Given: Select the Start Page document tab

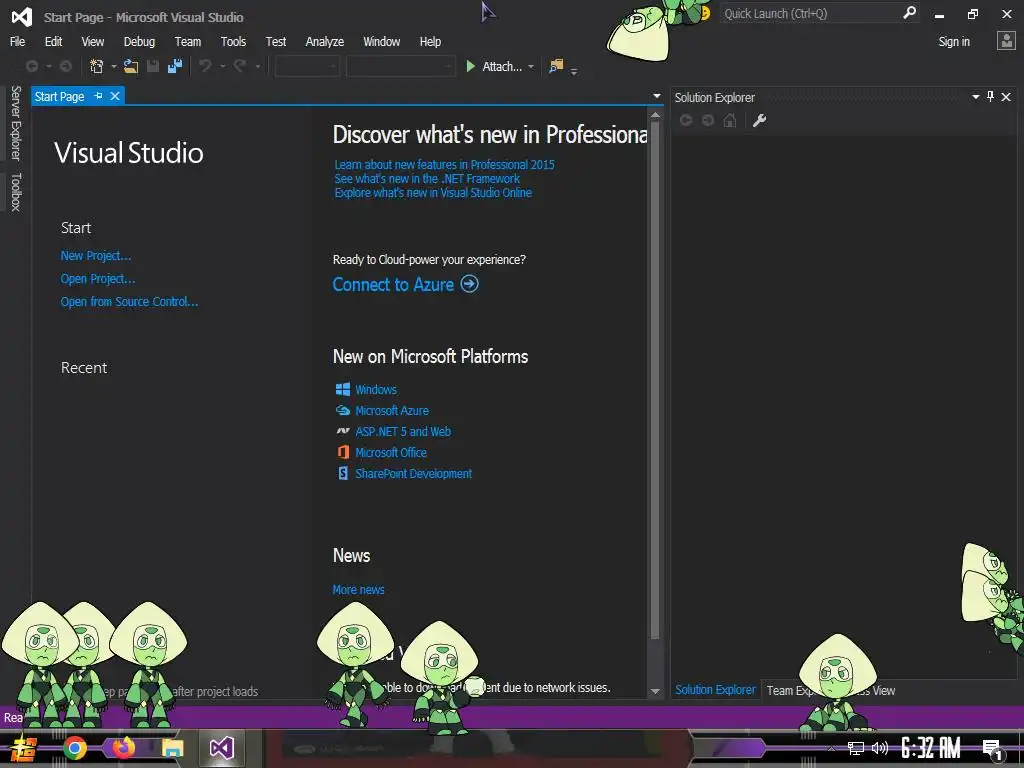Looking at the screenshot, I should tap(59, 97).
